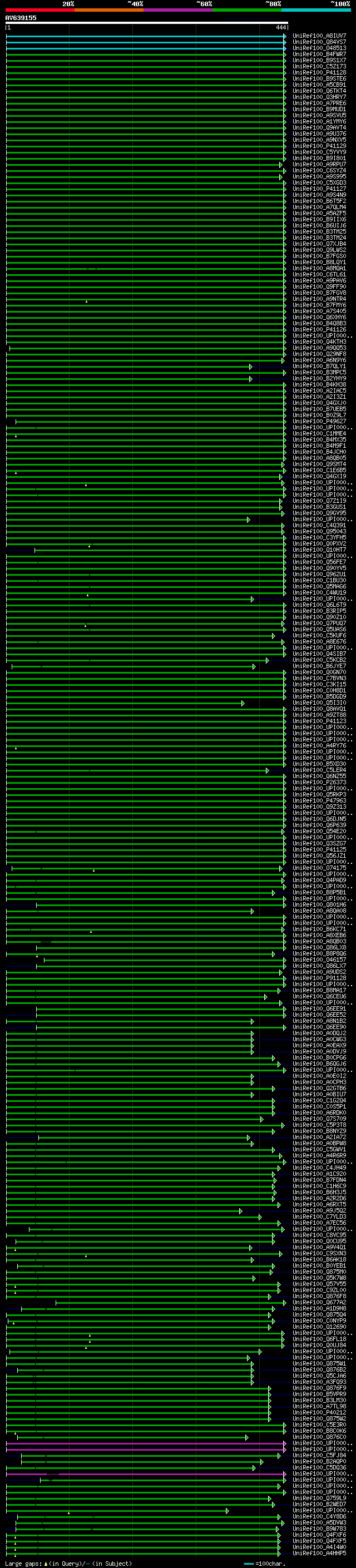
Task: Select label UniRef100_A7PRE6
Action: pos(319,103)
